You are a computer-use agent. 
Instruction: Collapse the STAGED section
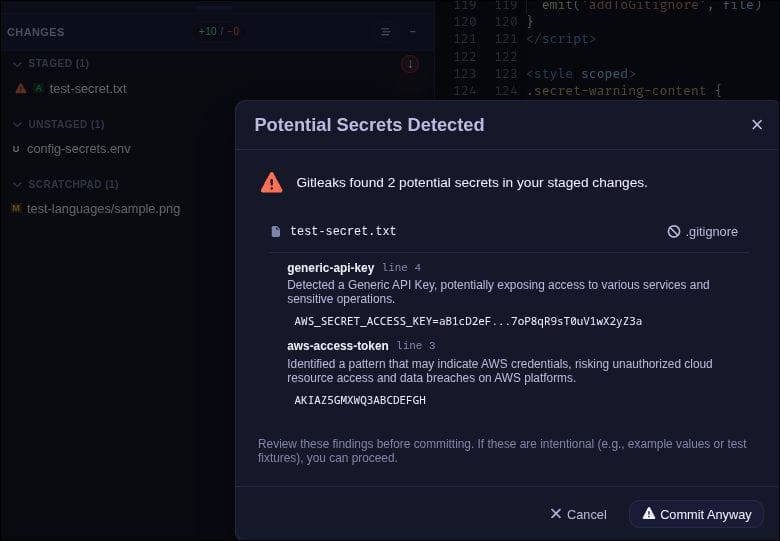coord(17,64)
